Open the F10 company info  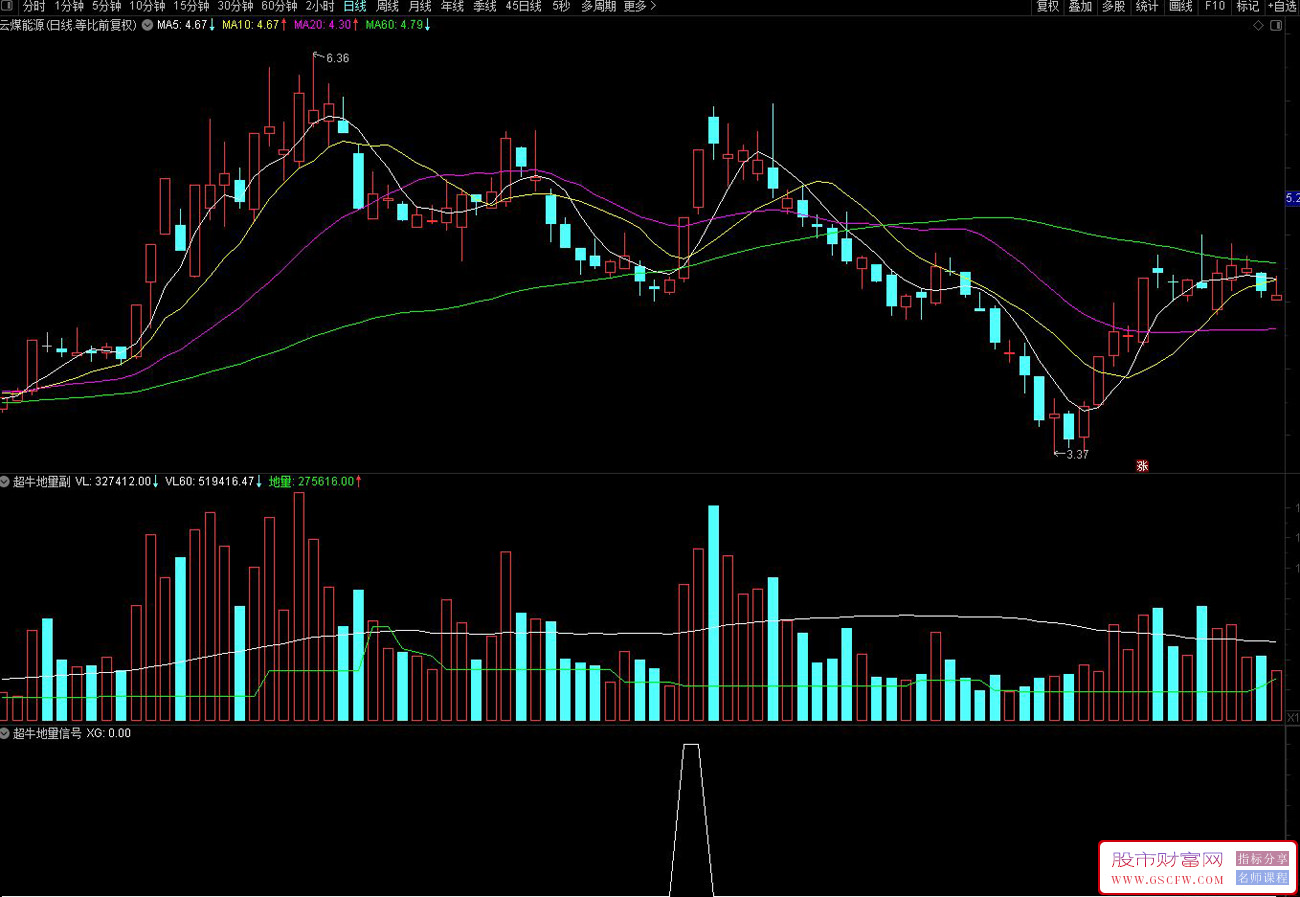tap(1215, 7)
